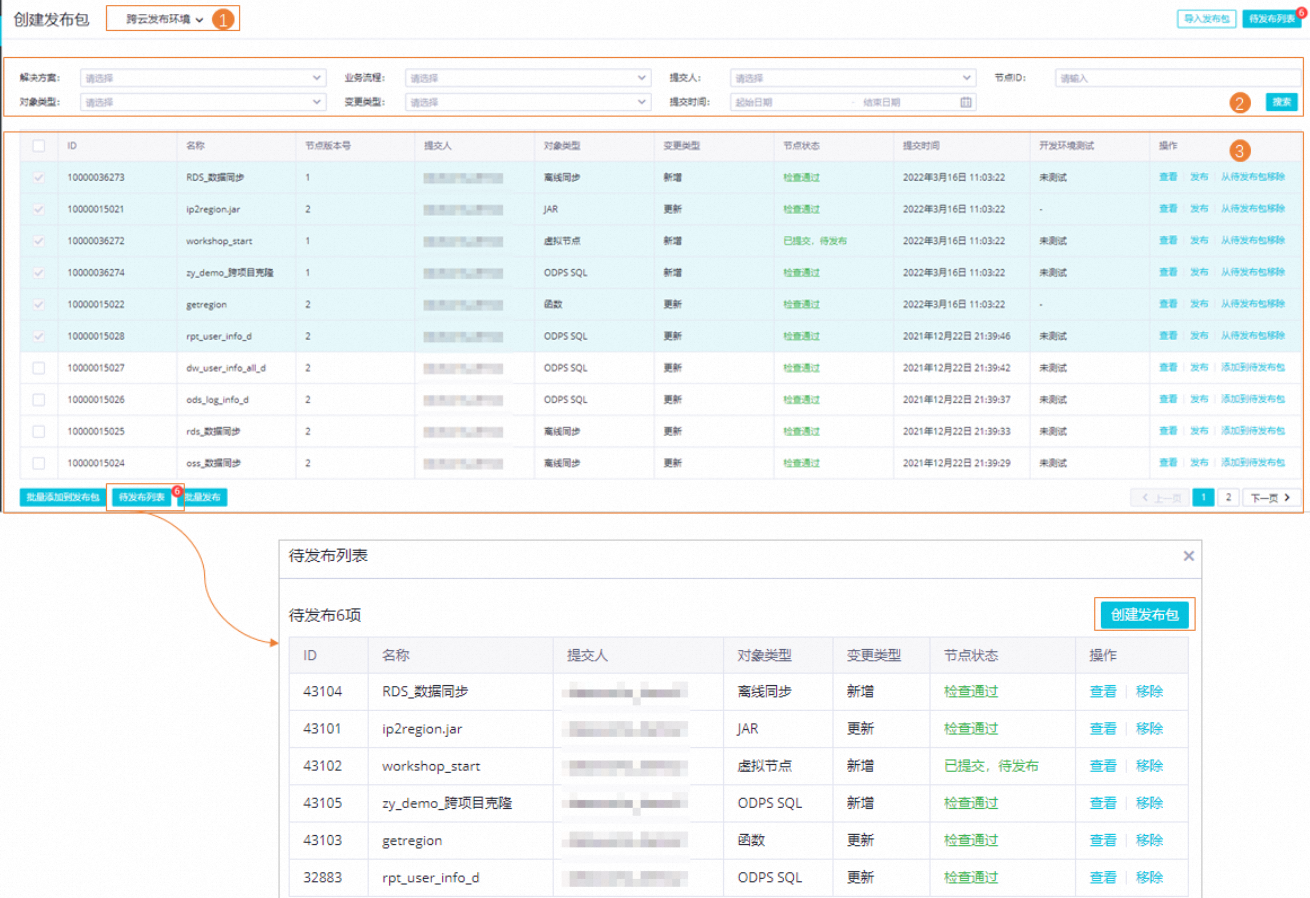Image resolution: width=1310 pixels, height=898 pixels.
Task: Toggle checkbox for row zy_demo_跨项目克隆
Action: tap(39, 272)
